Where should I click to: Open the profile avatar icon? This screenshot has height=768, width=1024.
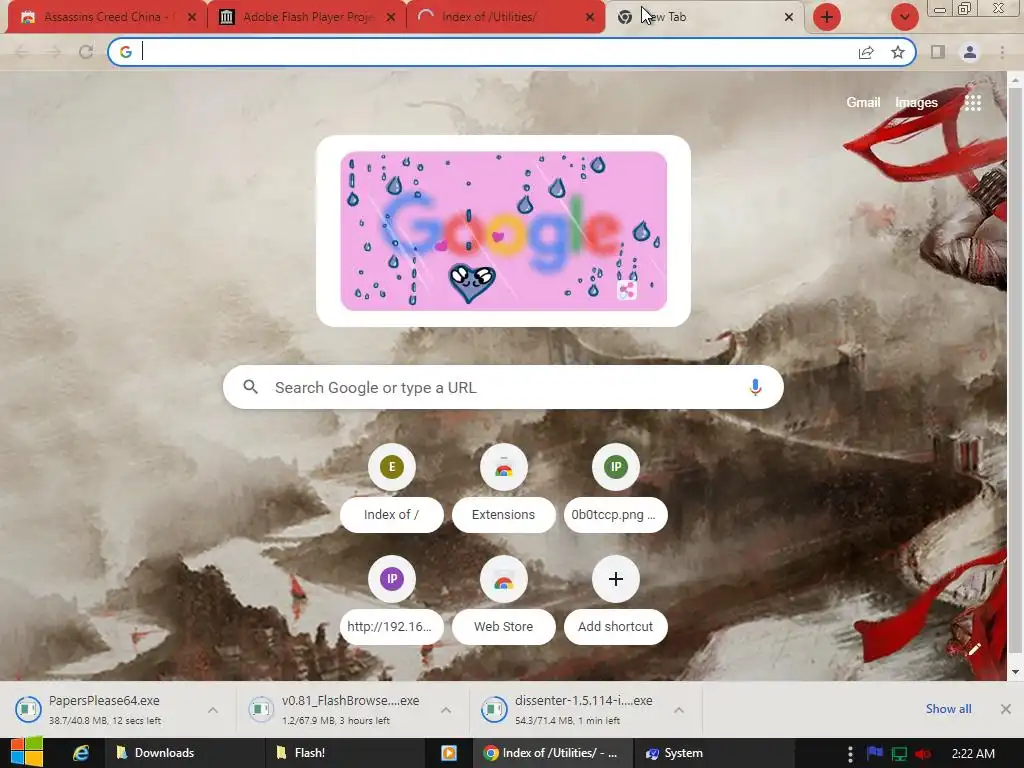click(970, 52)
